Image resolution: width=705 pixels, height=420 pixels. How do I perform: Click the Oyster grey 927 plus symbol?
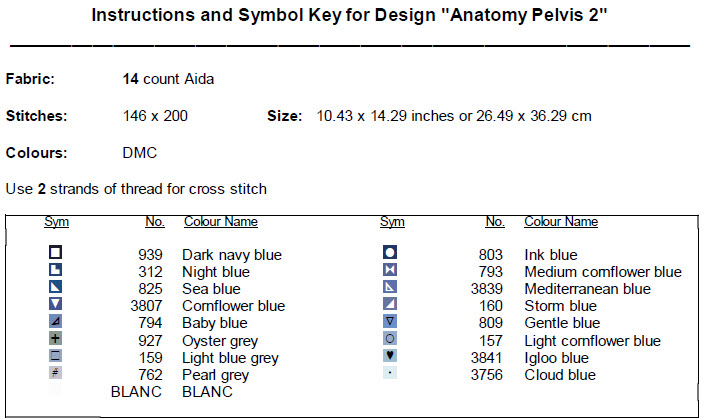point(56,339)
